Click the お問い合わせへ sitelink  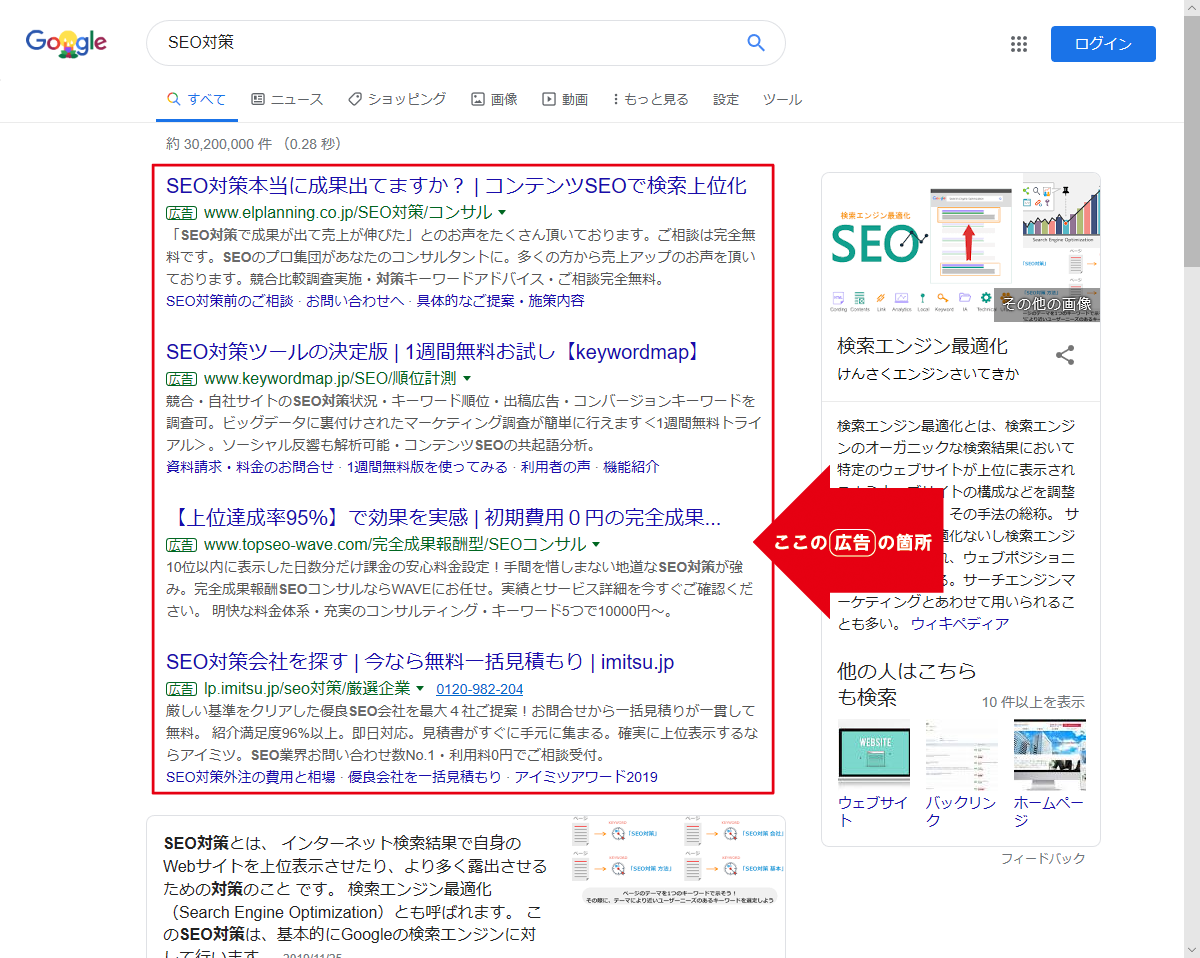tap(355, 301)
